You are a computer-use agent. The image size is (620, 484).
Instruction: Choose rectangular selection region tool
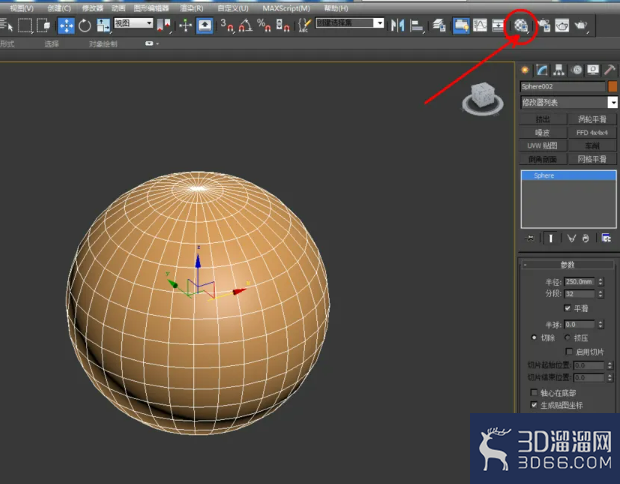pos(25,26)
